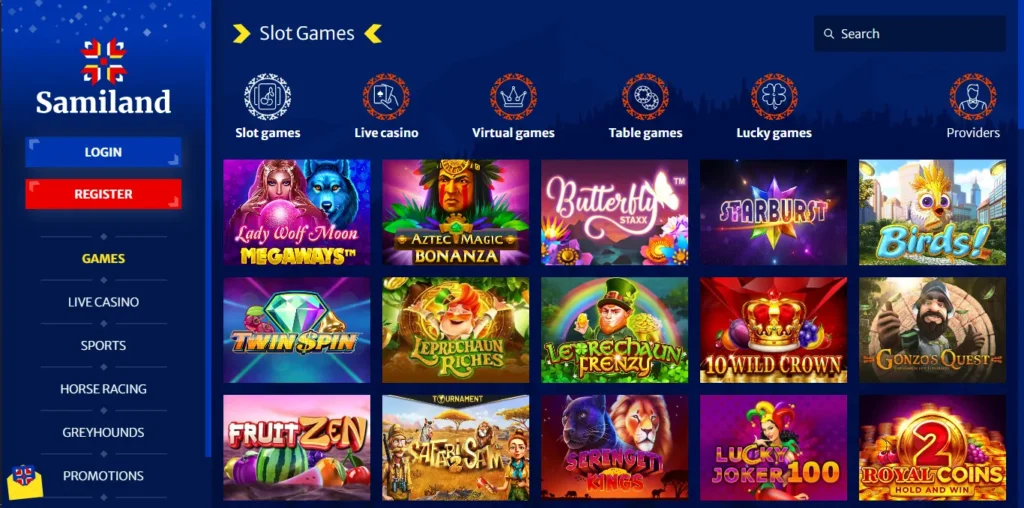Screen dimensions: 1024x508
Task: Select the Live casino cards icon
Action: click(386, 97)
